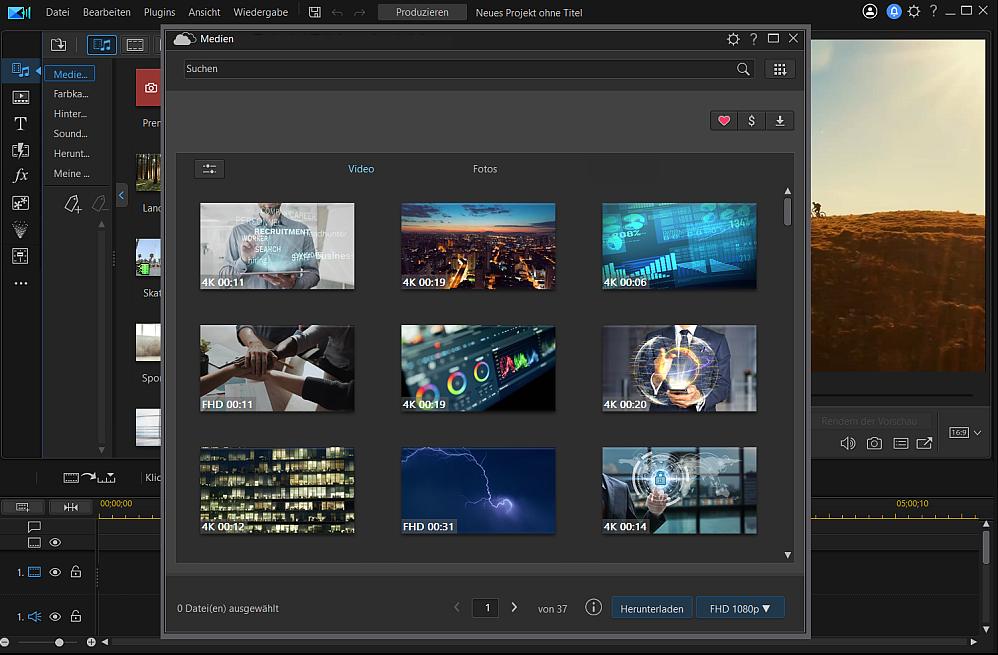
Task: Open the Media Room icon in sidebar
Action: (20, 70)
